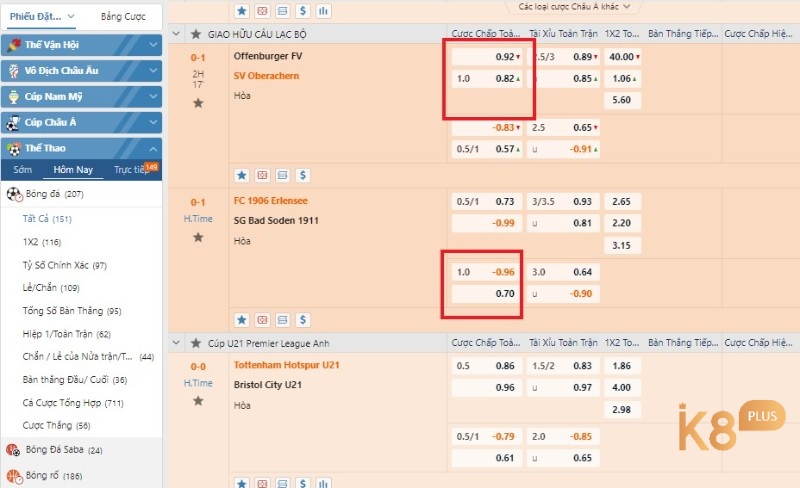Pick 1.0 handicap odds -0.96 in Erlensee match

click(x=487, y=272)
